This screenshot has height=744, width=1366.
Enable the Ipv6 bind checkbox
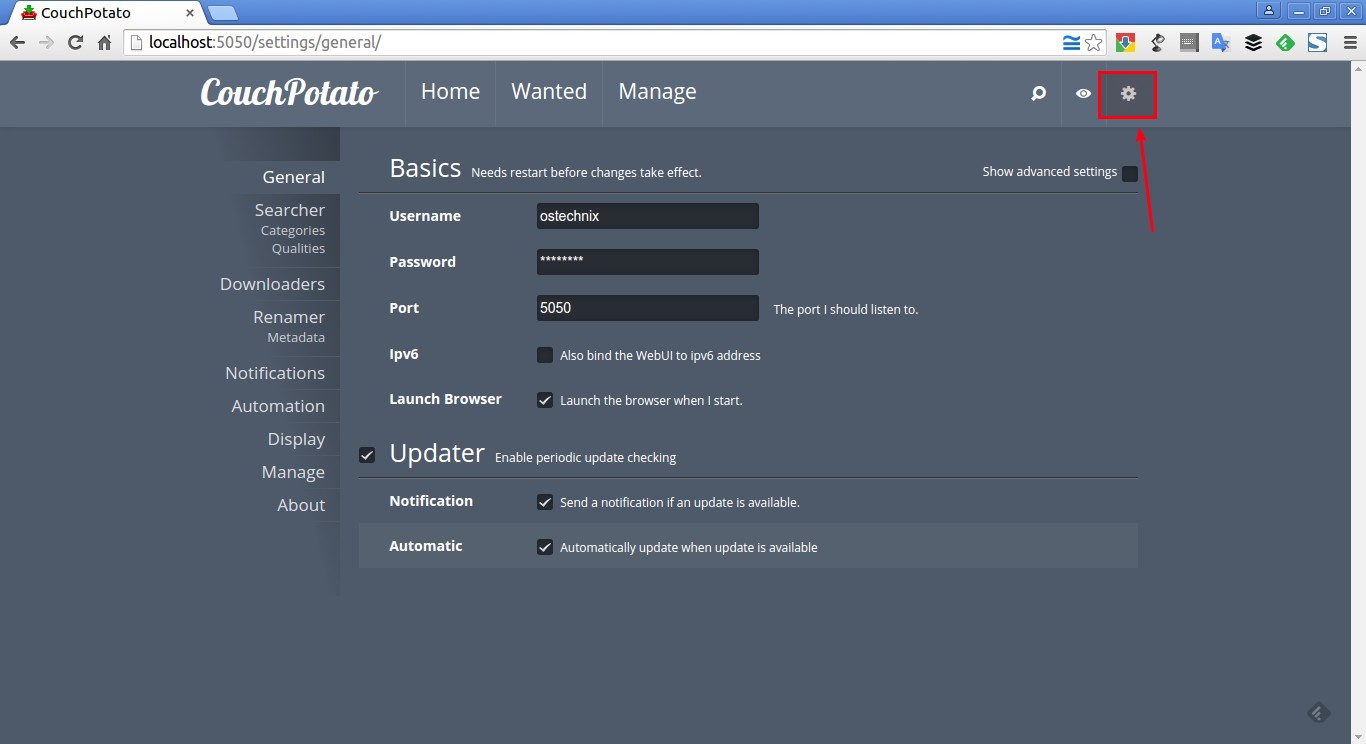pos(545,355)
